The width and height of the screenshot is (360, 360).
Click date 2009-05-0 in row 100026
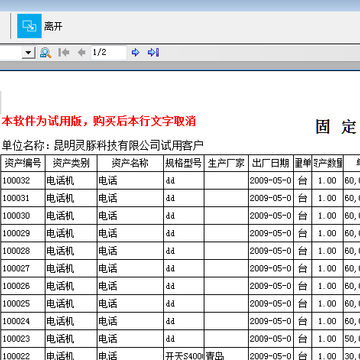click(271, 286)
